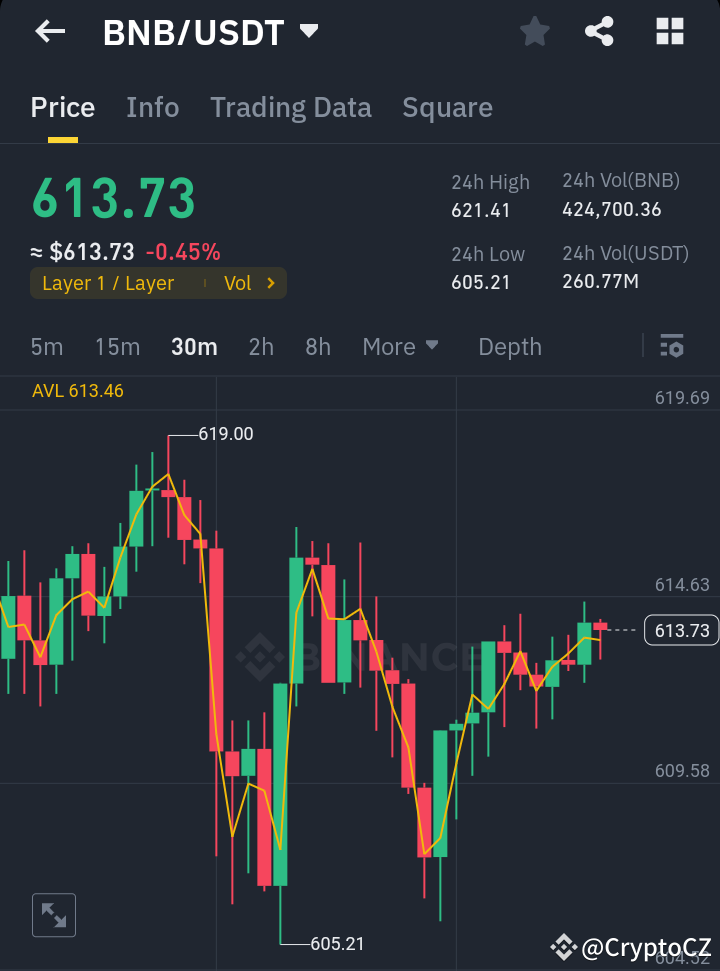Click the Binance logo beside @CryptoCZ
The height and width of the screenshot is (971, 720).
[563, 945]
